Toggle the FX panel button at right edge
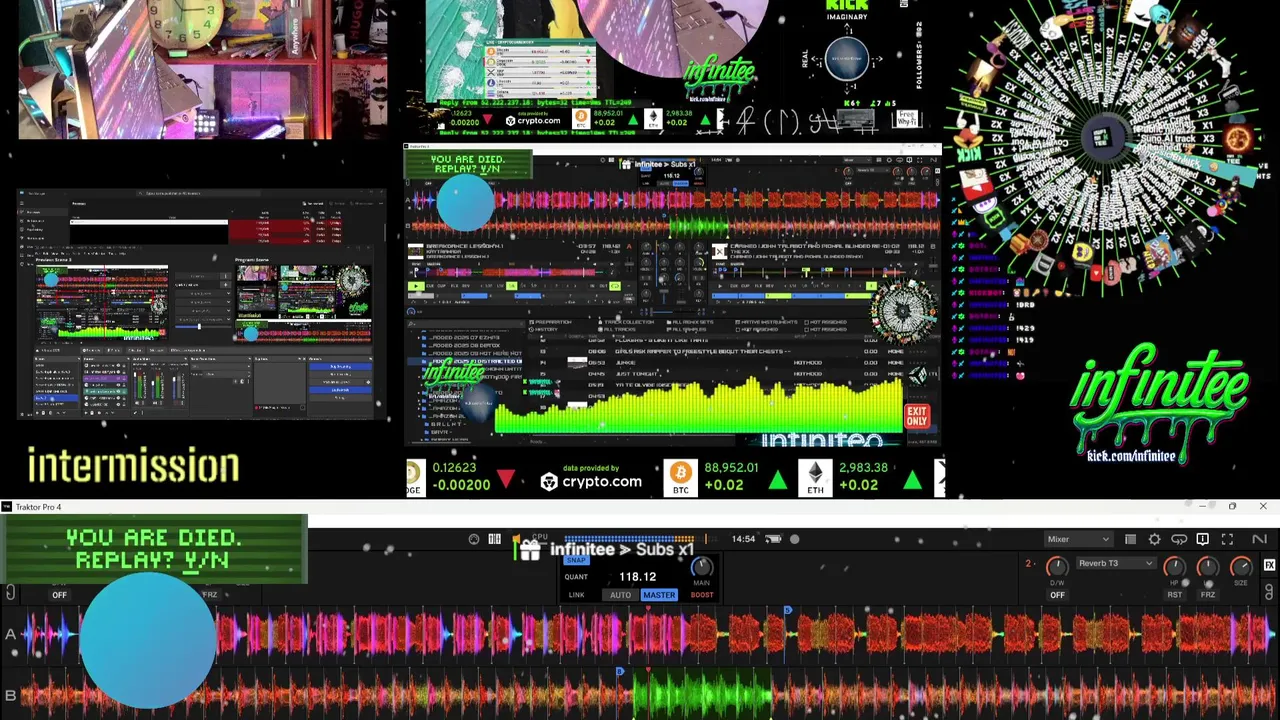This screenshot has width=1280, height=720. coord(1269,565)
